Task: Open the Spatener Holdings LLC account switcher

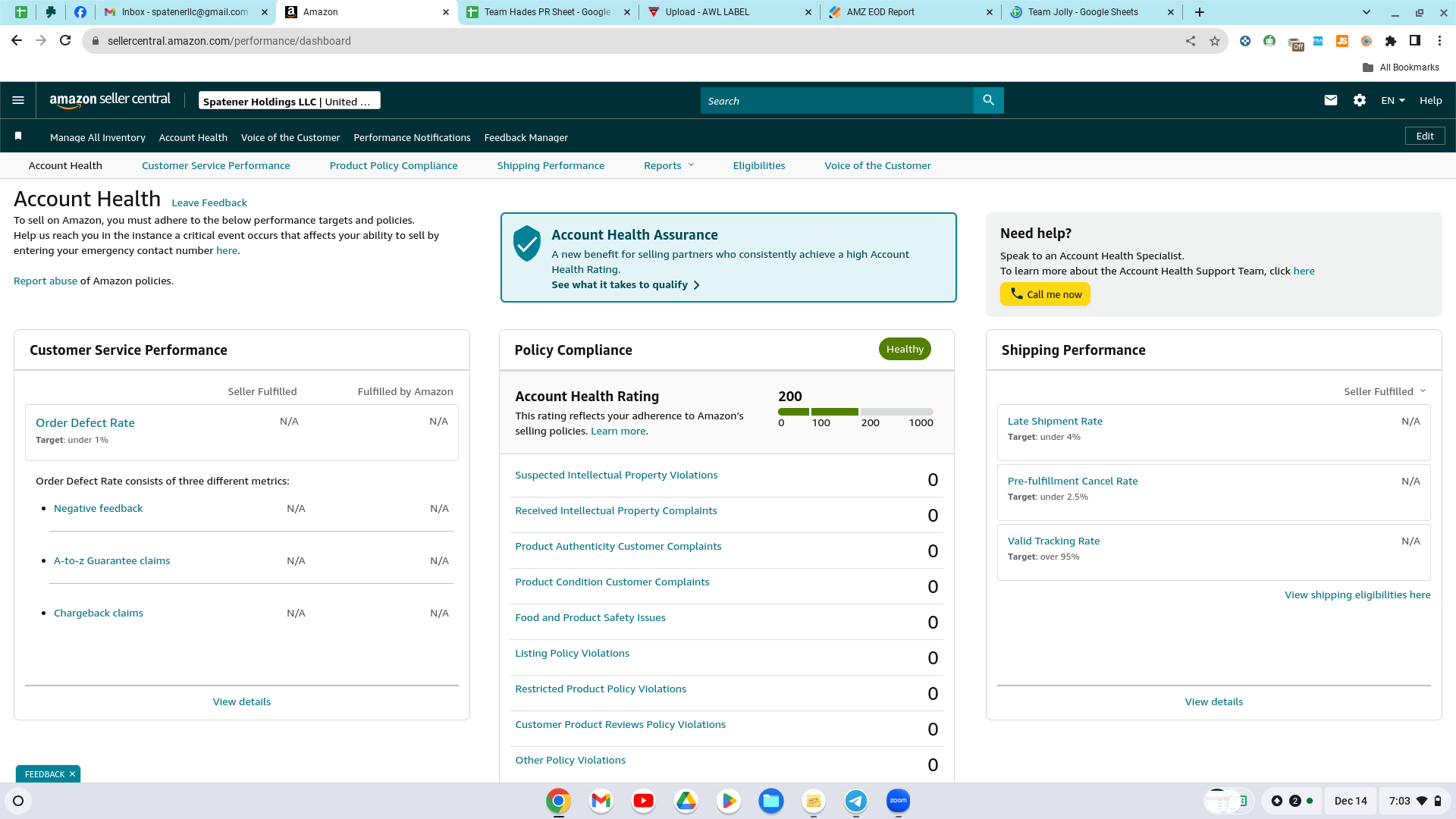Action: pos(289,101)
